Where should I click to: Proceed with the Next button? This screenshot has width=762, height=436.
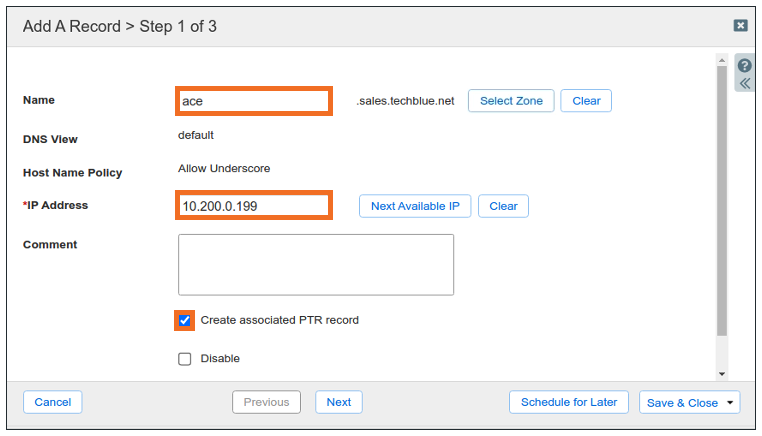[x=339, y=402]
